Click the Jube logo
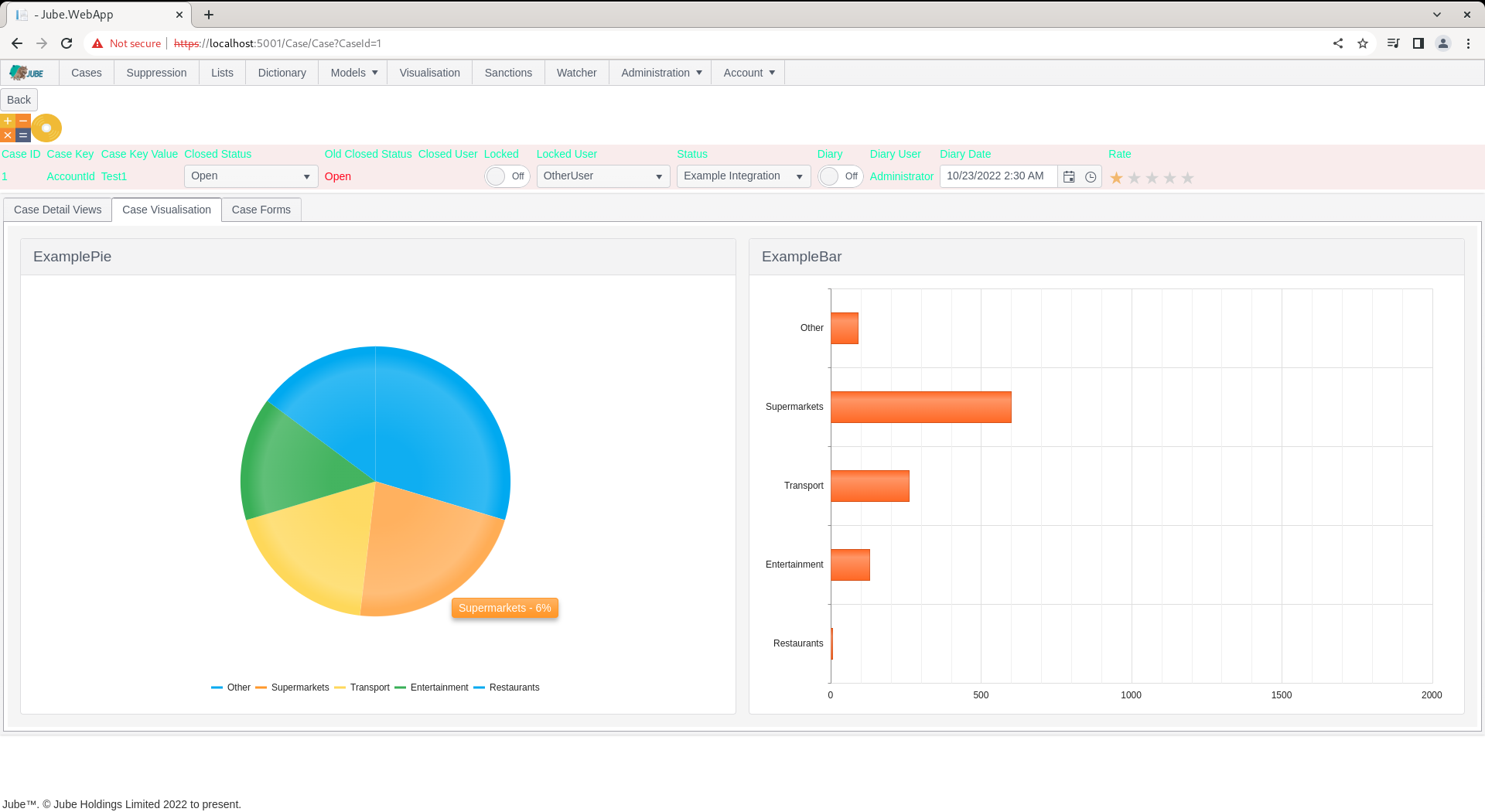 [27, 73]
